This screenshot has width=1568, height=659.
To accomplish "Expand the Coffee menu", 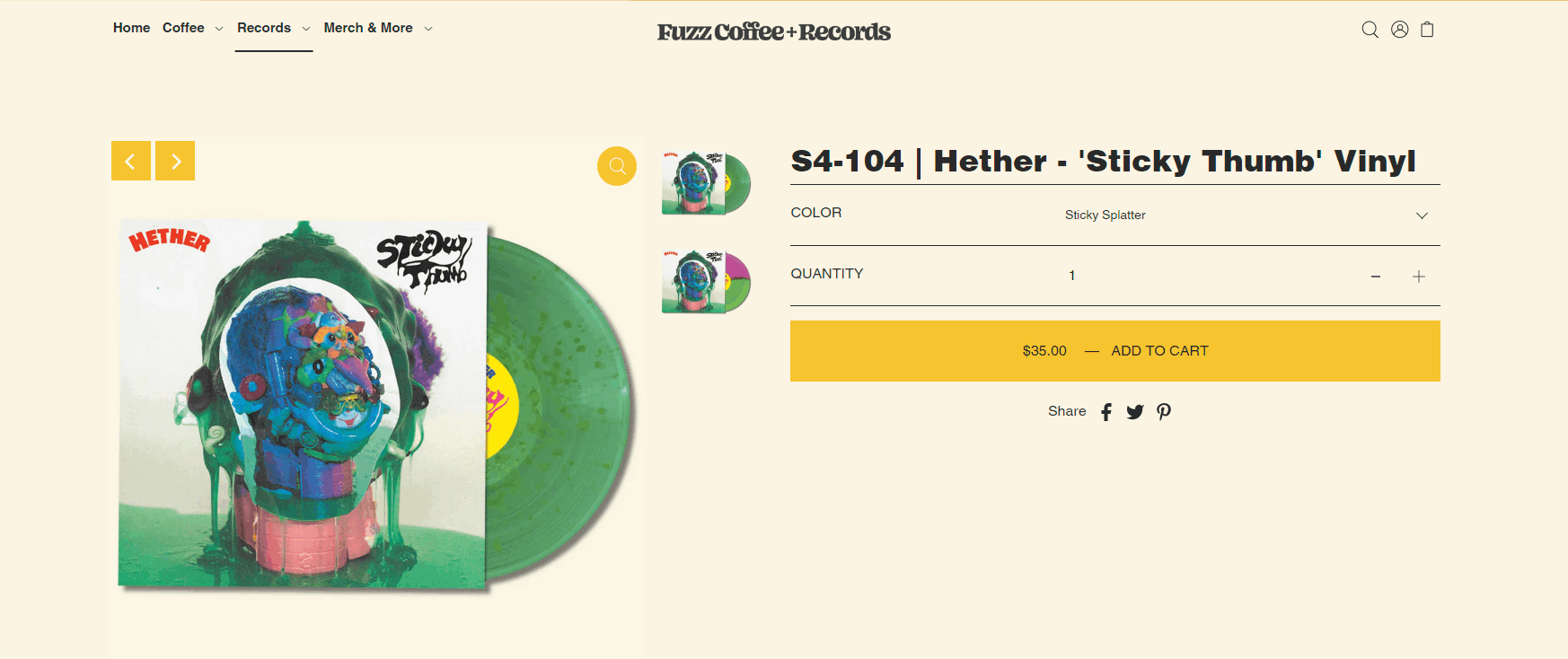I will click(x=192, y=28).
